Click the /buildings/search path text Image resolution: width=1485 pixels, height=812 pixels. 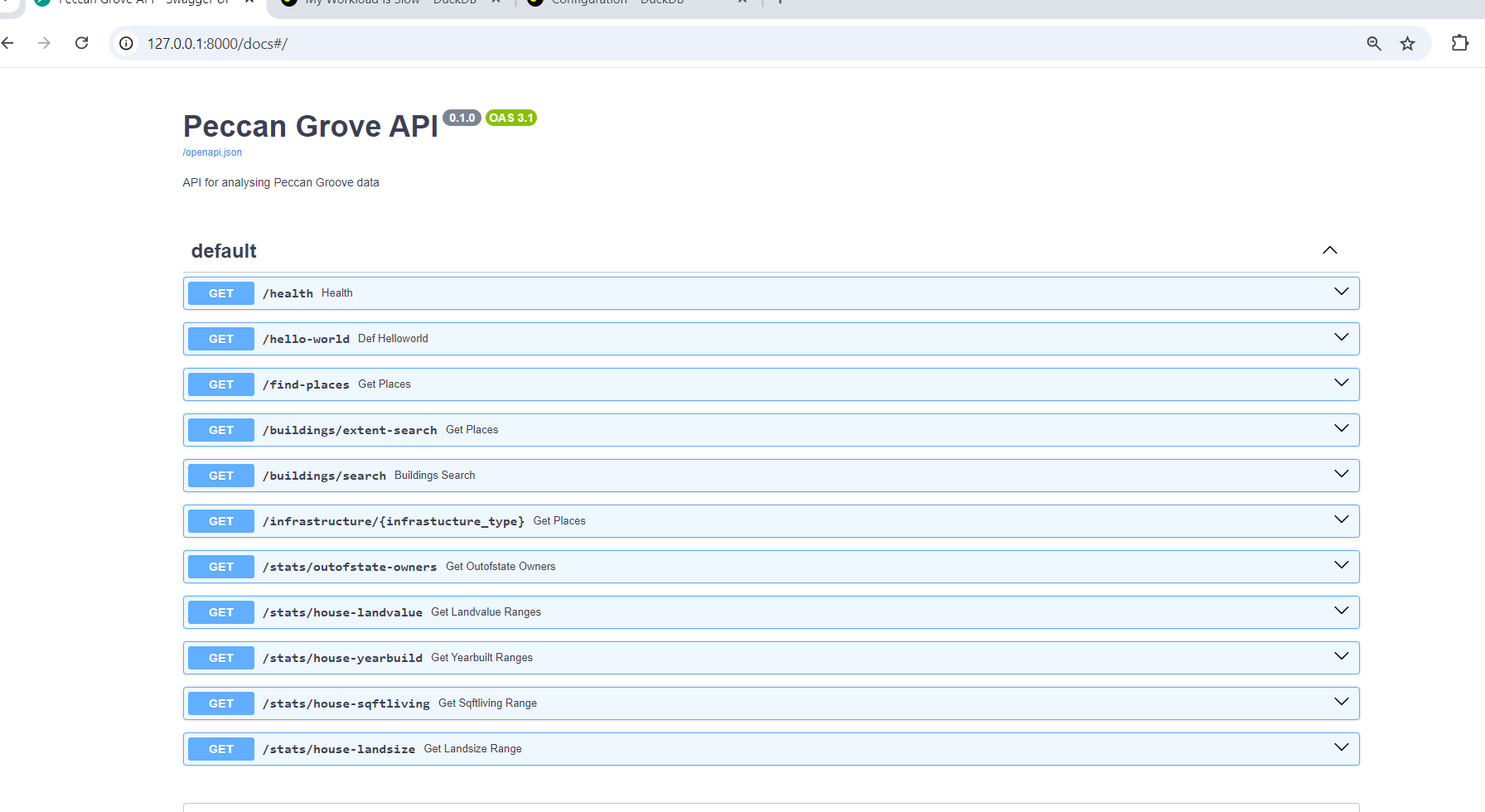click(324, 476)
